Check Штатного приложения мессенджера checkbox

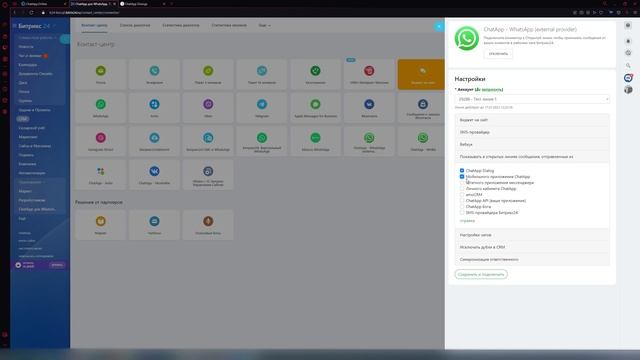coord(462,182)
